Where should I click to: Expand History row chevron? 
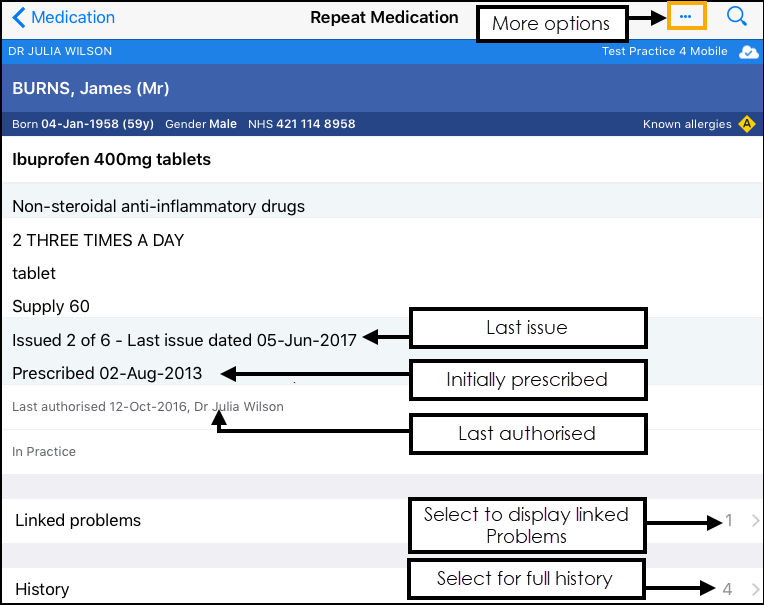point(755,589)
